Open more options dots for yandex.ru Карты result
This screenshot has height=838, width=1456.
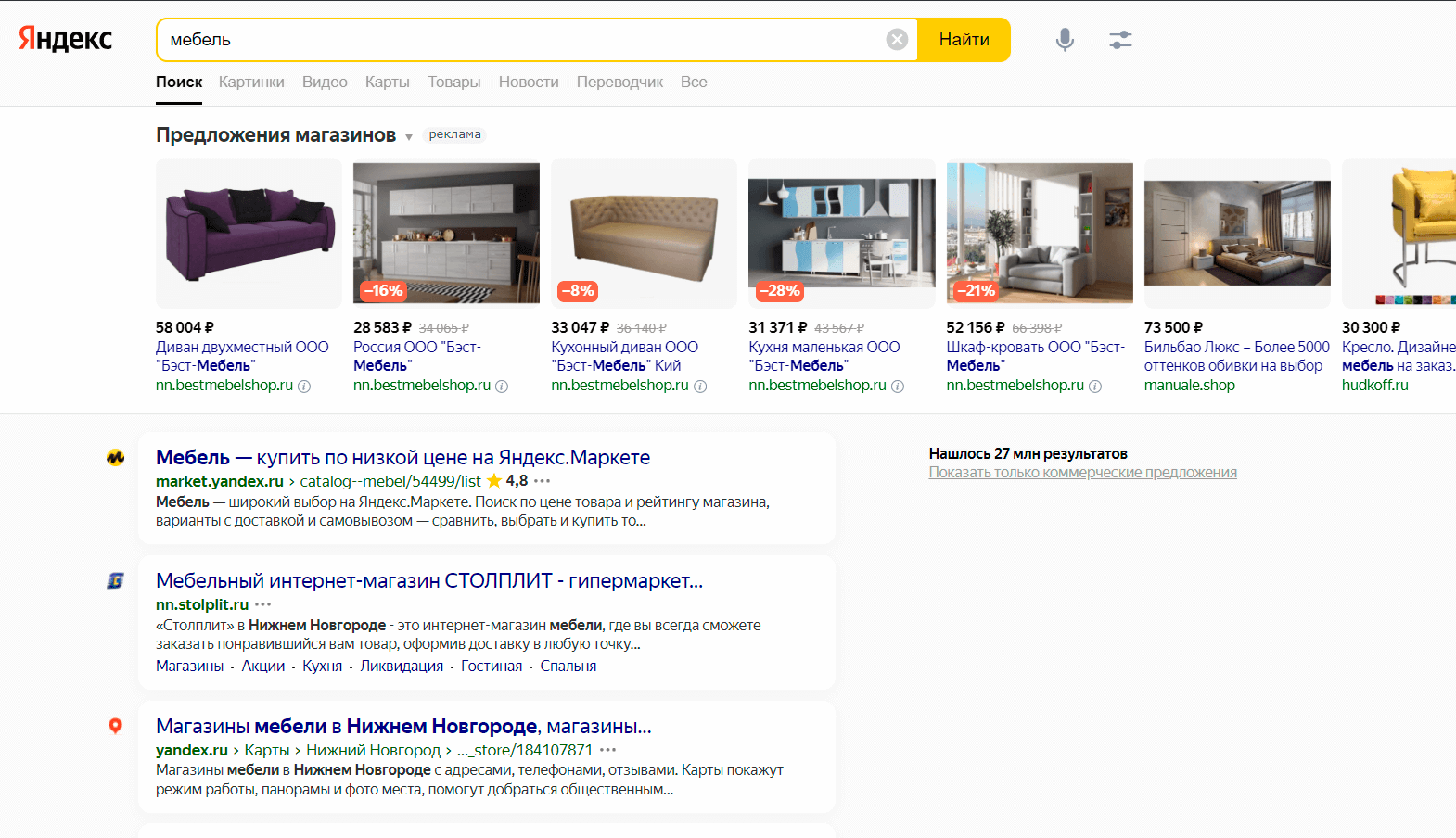(x=608, y=750)
